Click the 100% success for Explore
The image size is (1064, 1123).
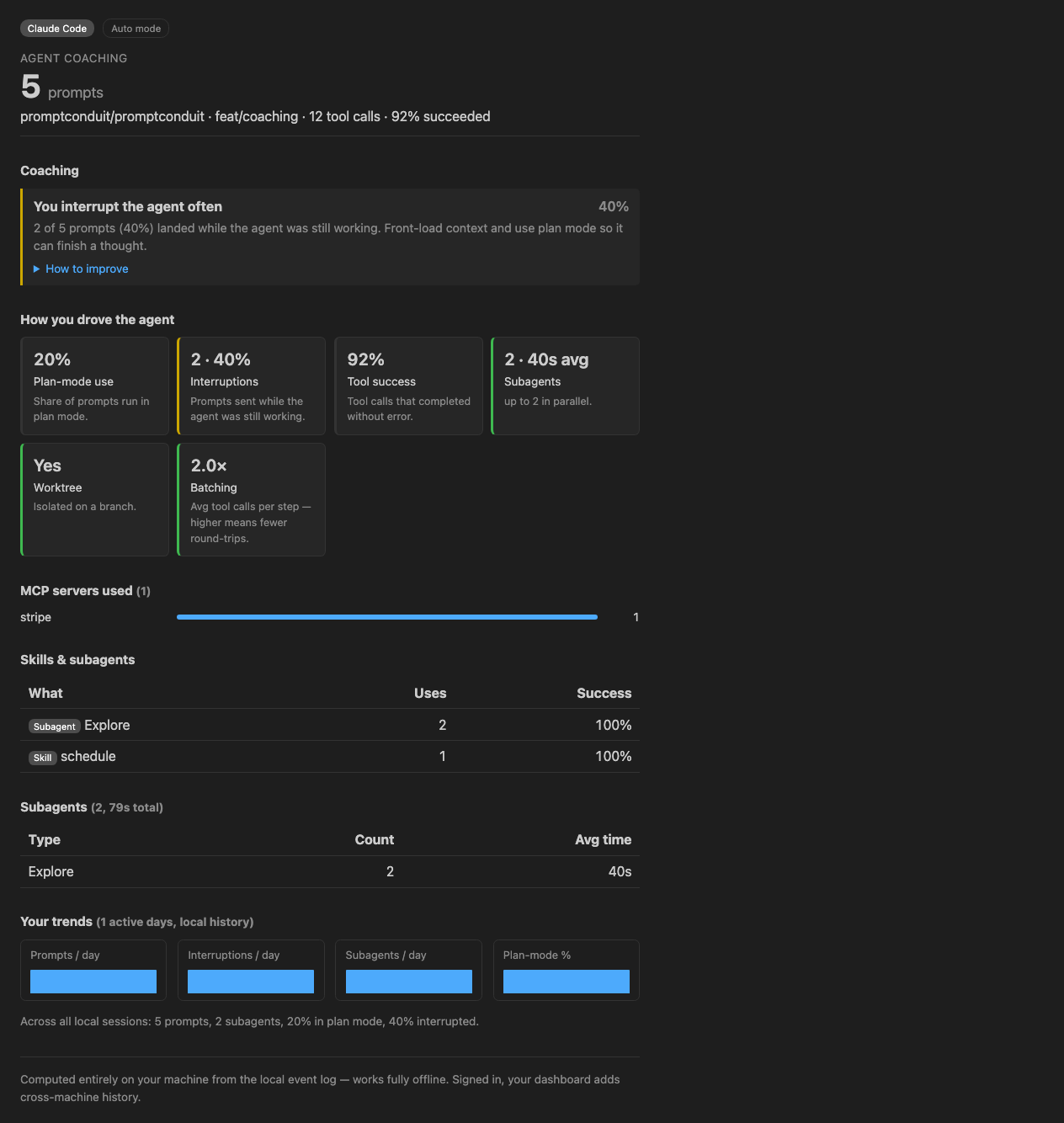click(614, 725)
